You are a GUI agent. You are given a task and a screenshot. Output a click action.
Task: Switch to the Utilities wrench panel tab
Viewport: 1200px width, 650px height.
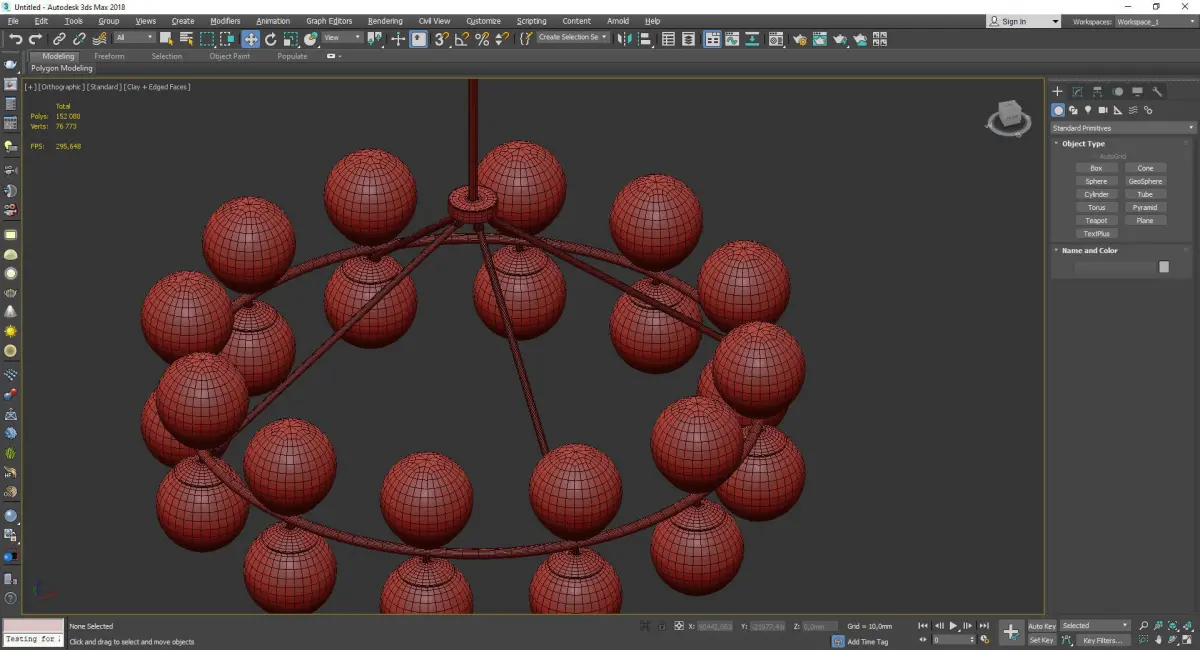coord(1157,91)
